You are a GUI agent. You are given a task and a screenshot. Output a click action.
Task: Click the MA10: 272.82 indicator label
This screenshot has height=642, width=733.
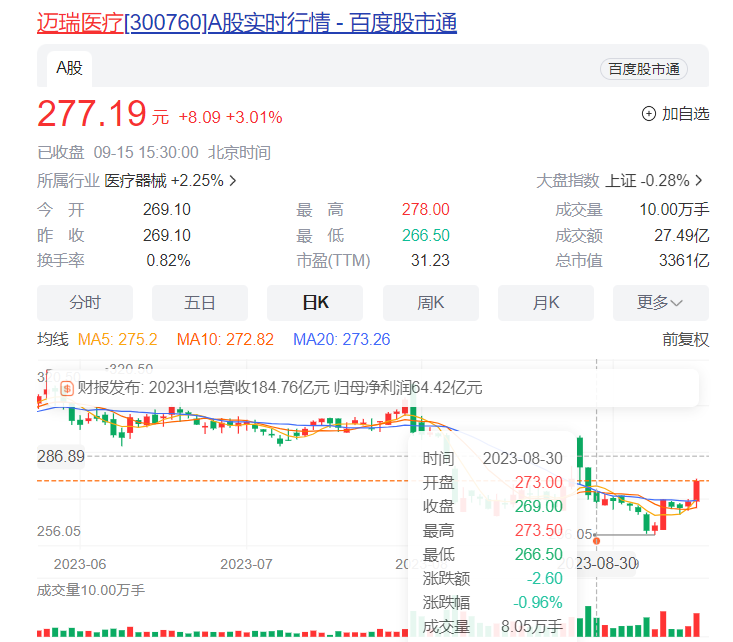point(225,339)
